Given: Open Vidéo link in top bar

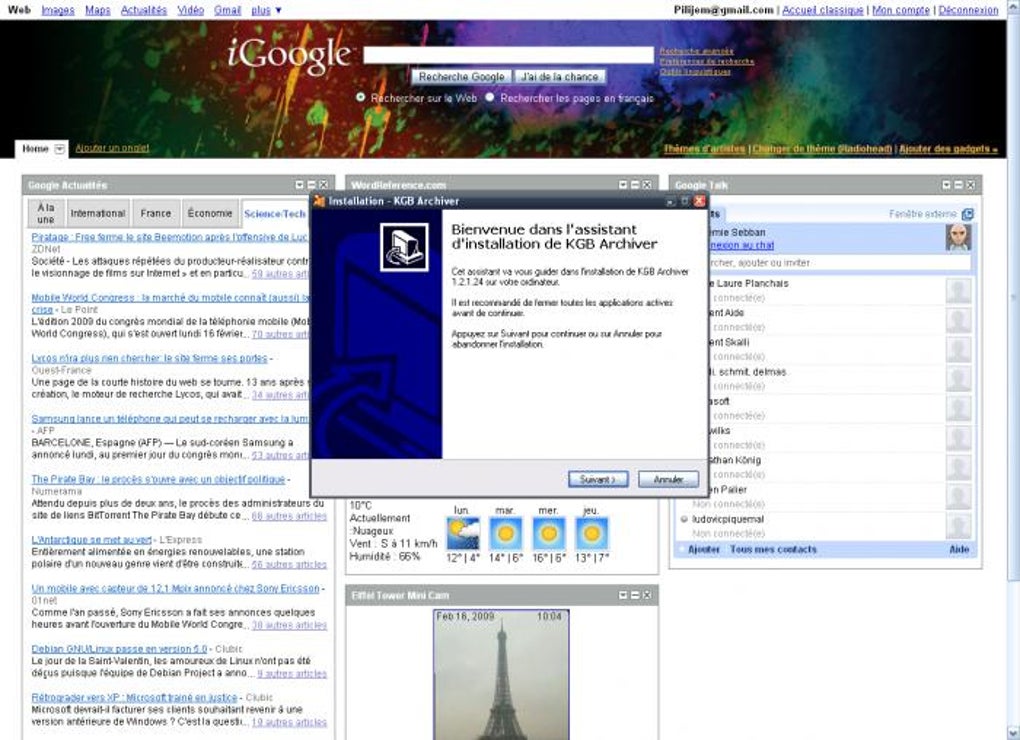Looking at the screenshot, I should click(x=191, y=10).
